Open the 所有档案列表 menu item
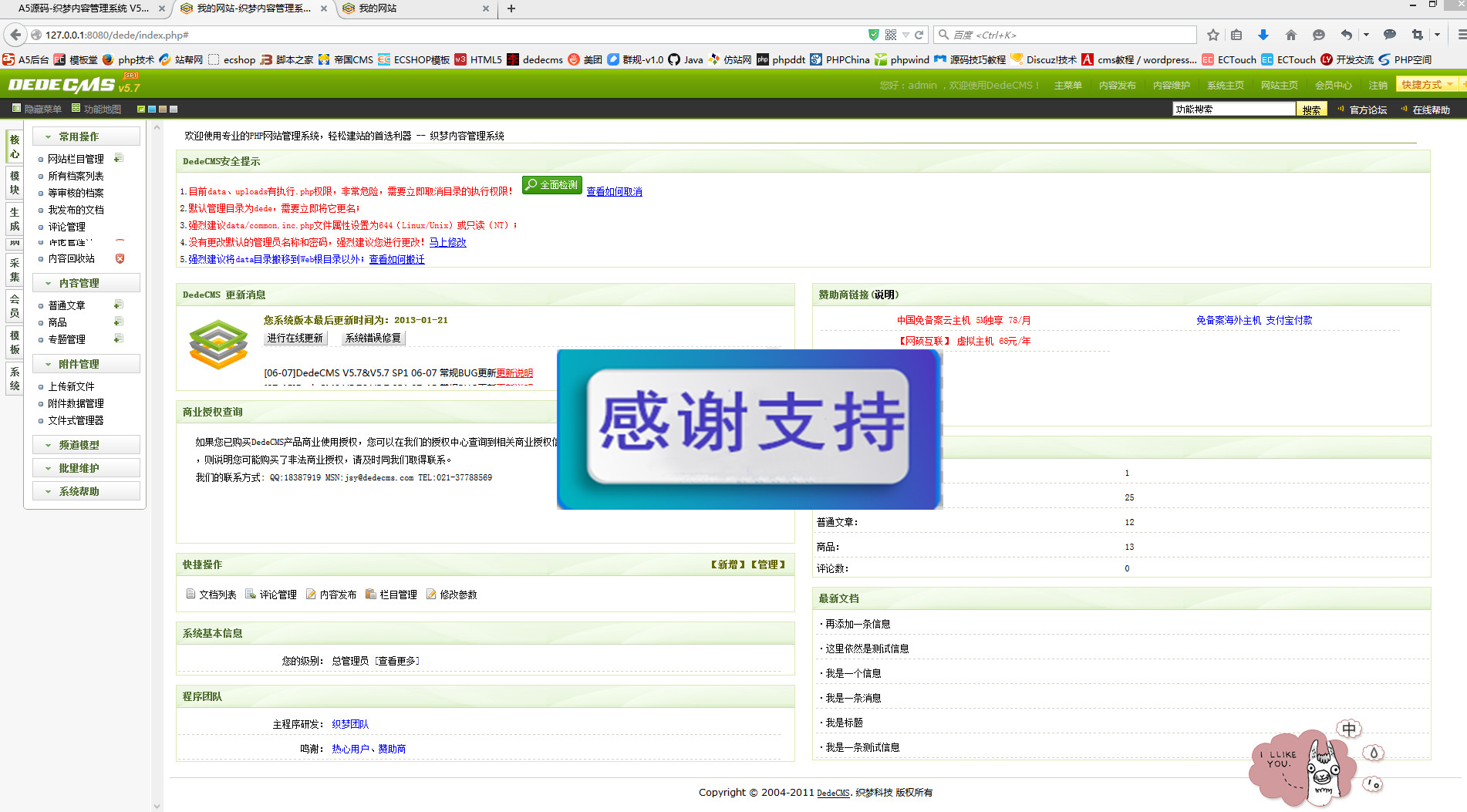 point(76,176)
